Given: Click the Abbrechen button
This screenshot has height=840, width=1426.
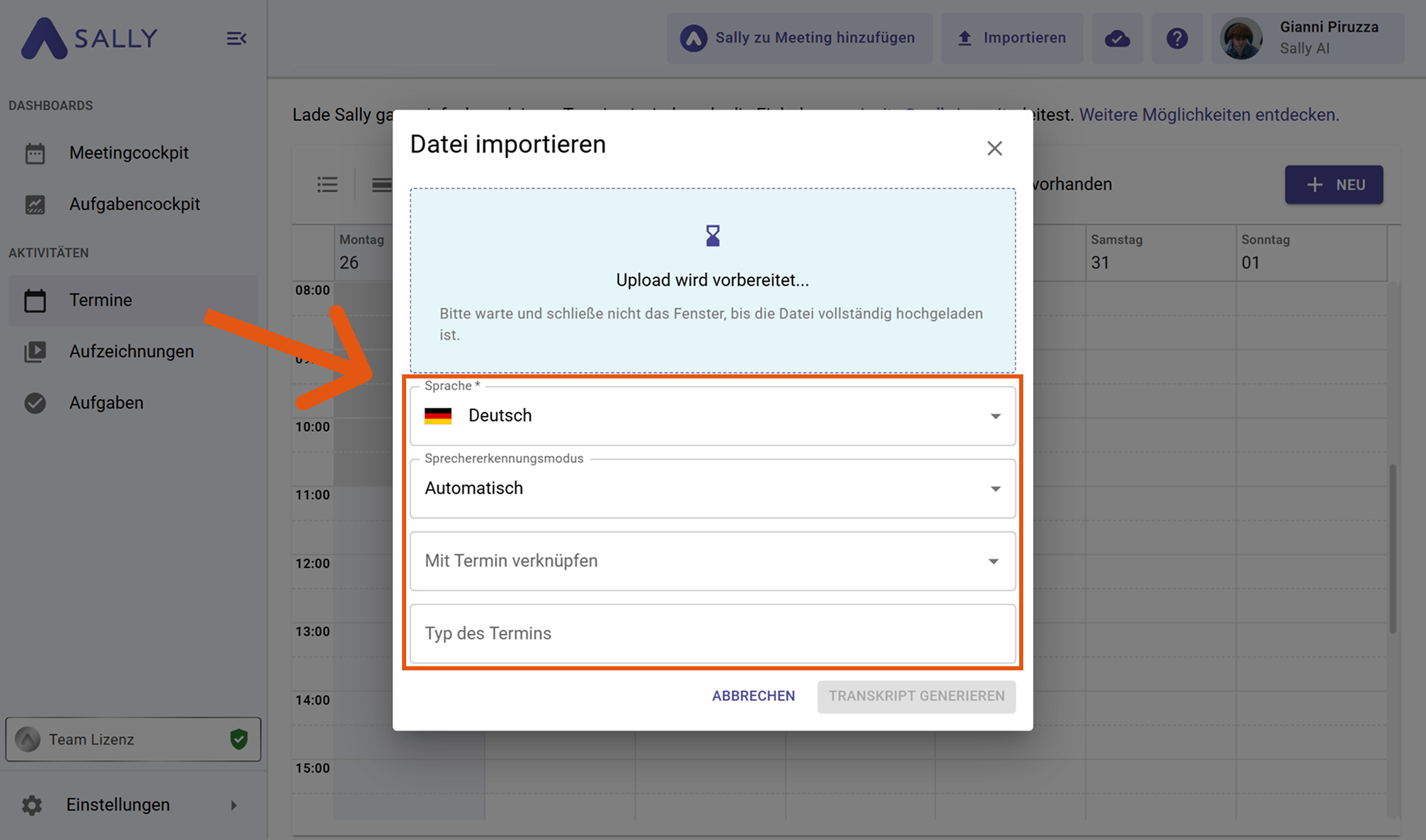Looking at the screenshot, I should point(753,696).
